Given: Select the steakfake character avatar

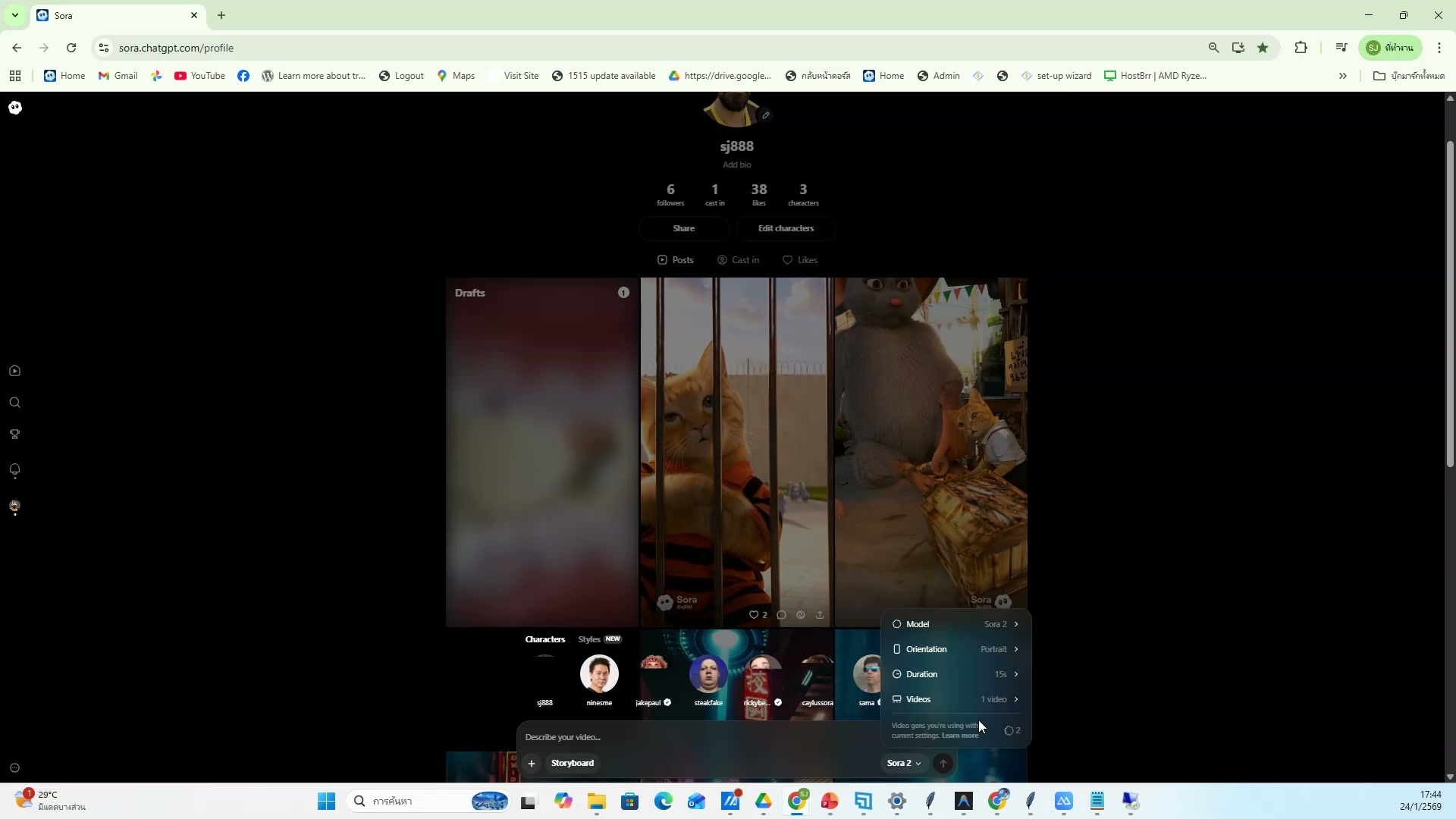Looking at the screenshot, I should pyautogui.click(x=708, y=673).
